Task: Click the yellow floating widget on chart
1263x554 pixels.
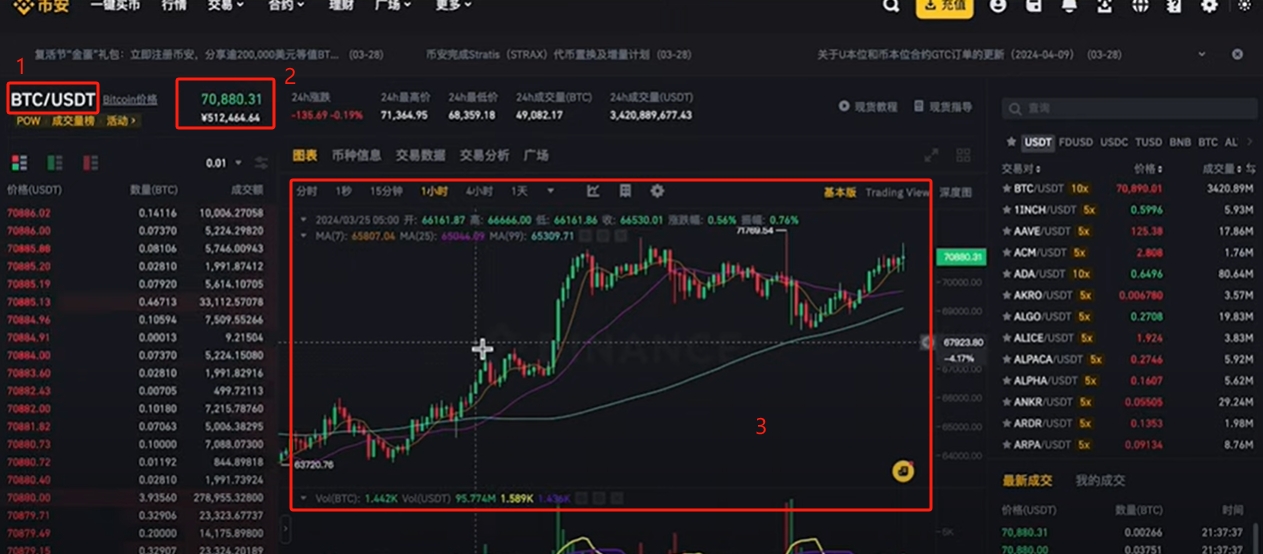Action: [903, 470]
